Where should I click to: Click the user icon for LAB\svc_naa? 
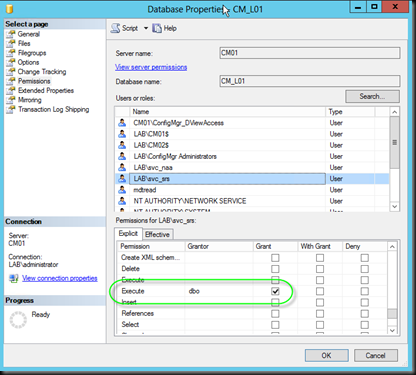point(122,167)
